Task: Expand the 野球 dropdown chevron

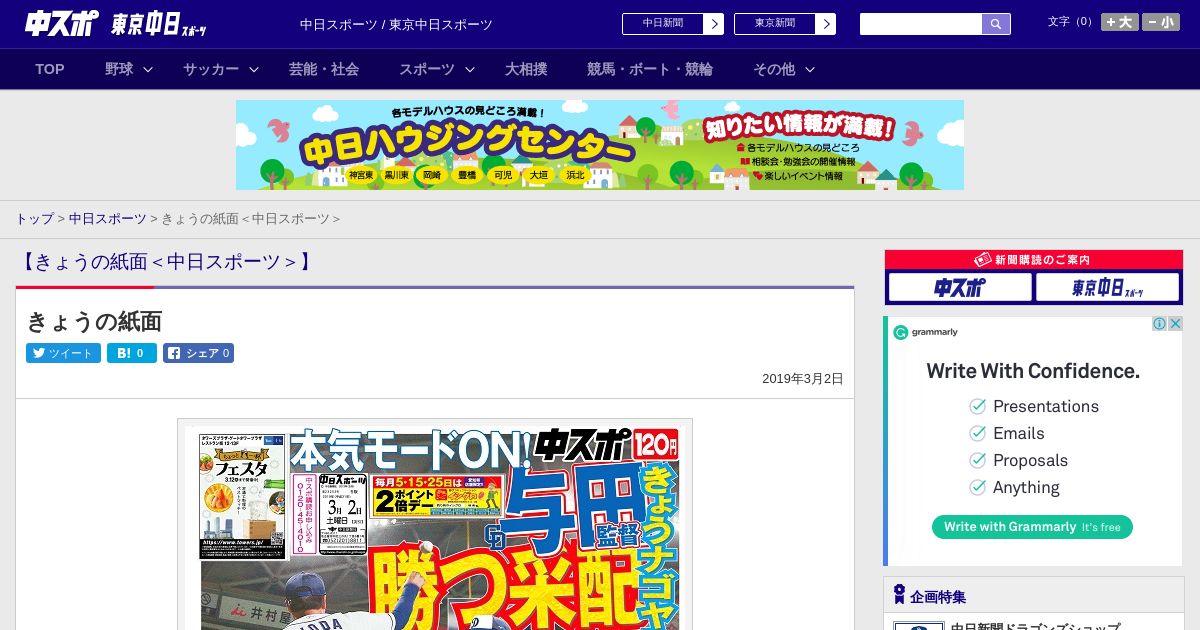Action: (148, 69)
